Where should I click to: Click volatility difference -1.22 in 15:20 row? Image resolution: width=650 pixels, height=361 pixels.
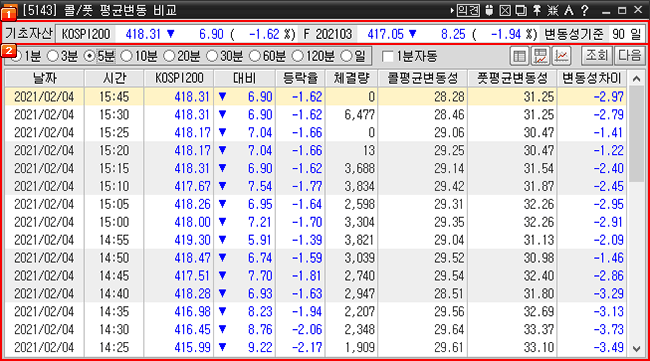609,150
